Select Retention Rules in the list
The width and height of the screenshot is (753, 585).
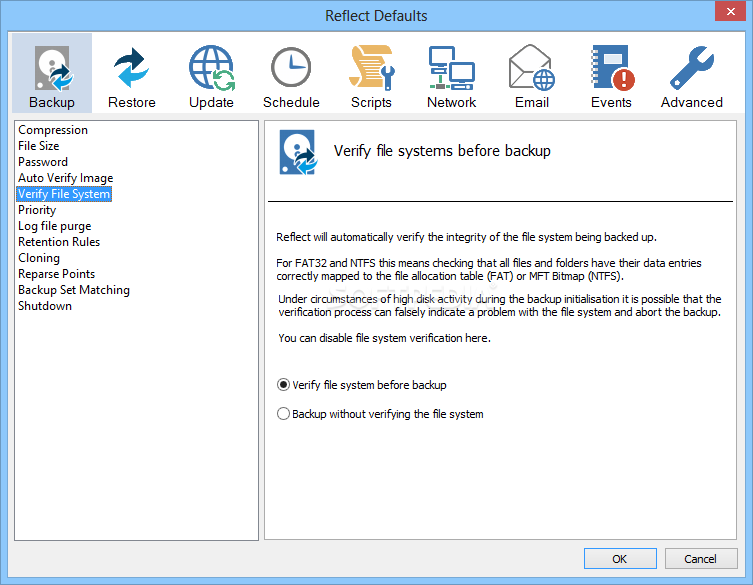tap(59, 242)
